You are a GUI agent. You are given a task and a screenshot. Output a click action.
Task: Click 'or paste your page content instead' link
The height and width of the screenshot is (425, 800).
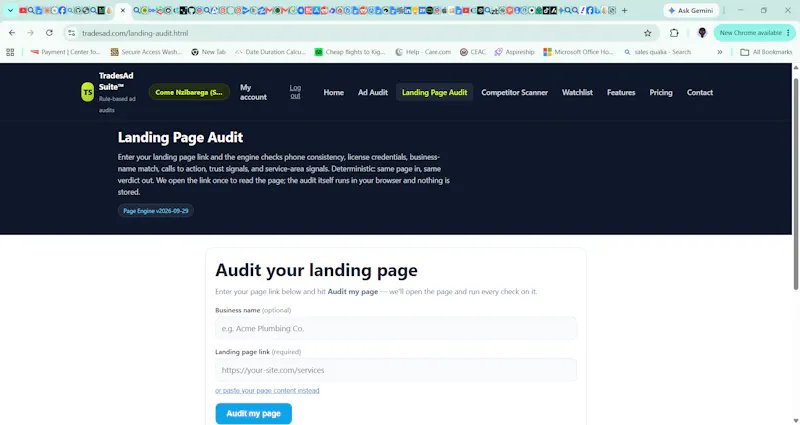click(x=267, y=390)
